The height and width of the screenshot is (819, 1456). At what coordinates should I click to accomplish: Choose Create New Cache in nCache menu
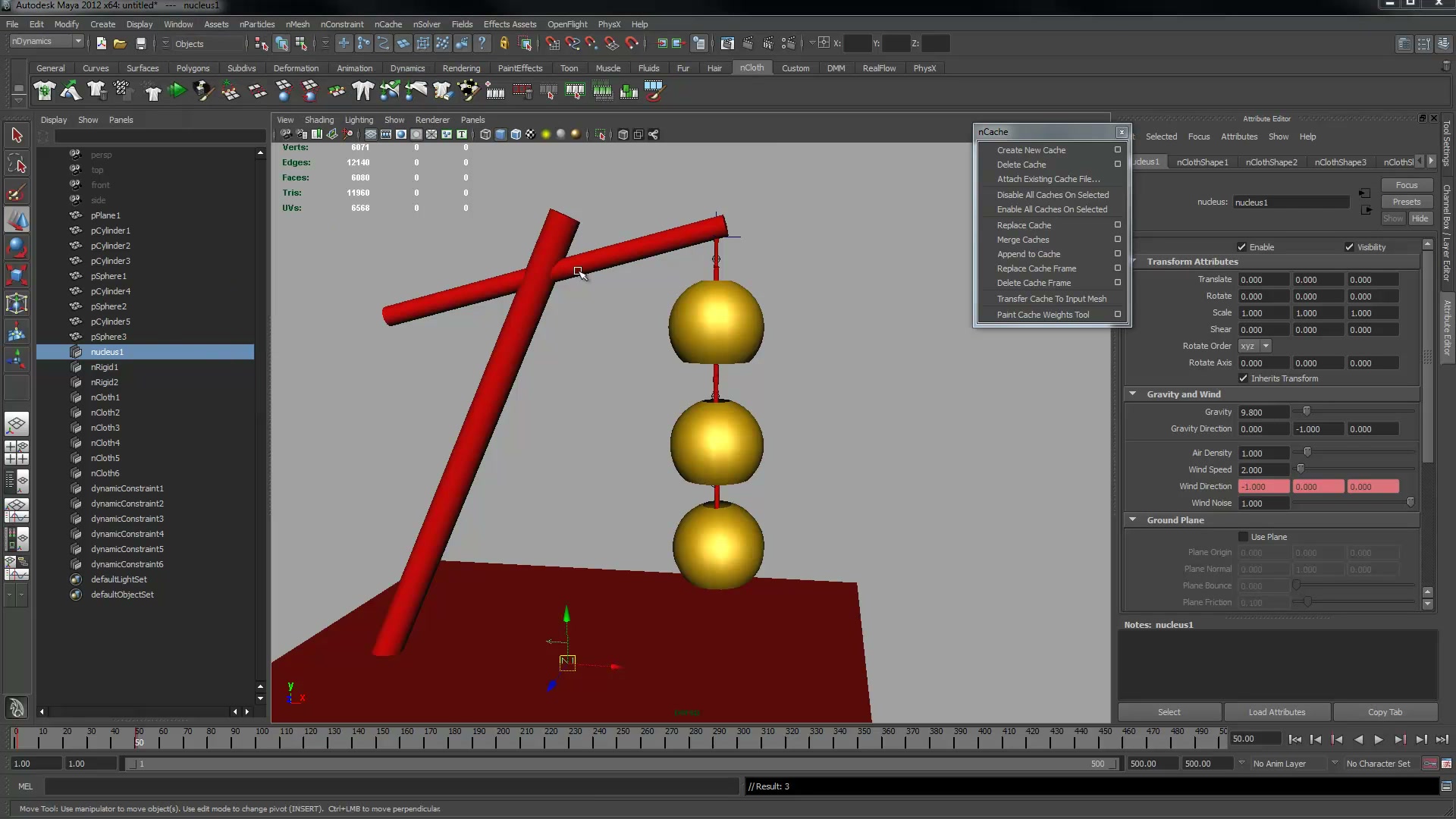[x=1031, y=150]
